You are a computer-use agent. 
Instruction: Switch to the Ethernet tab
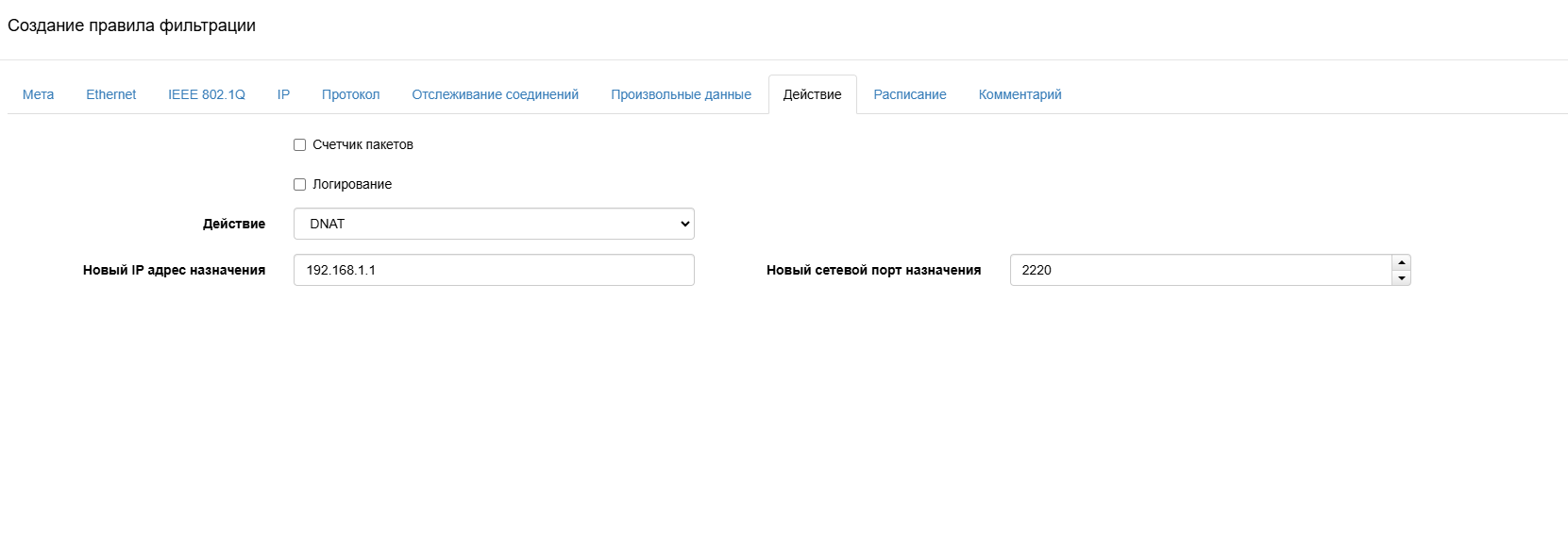coord(110,94)
